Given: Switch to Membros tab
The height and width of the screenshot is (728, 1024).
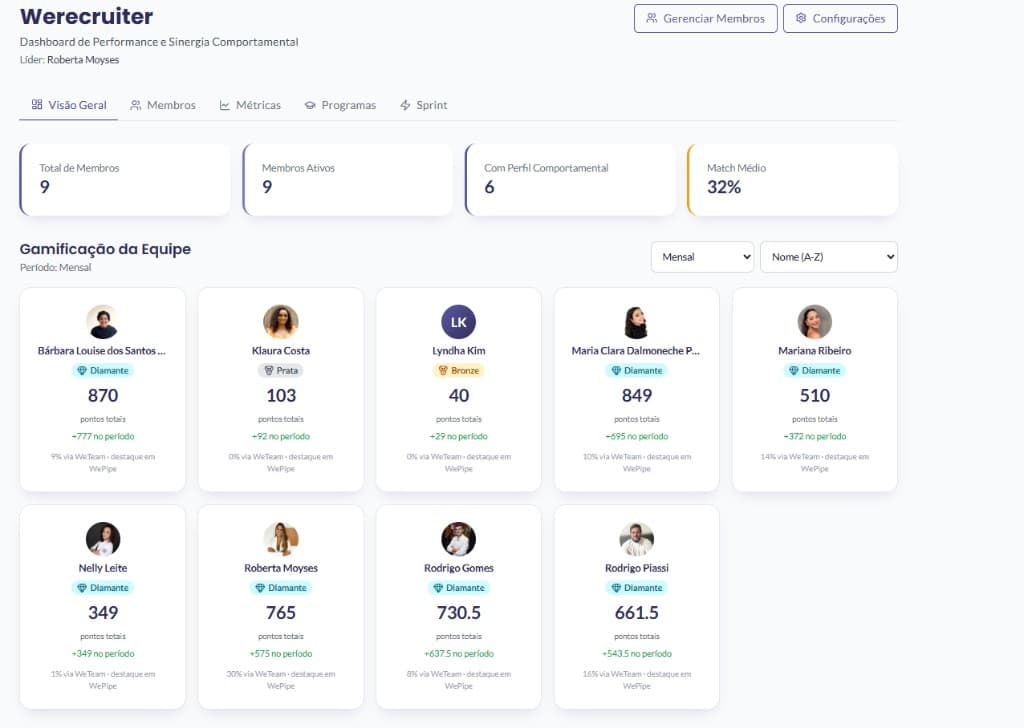Looking at the screenshot, I should [163, 105].
